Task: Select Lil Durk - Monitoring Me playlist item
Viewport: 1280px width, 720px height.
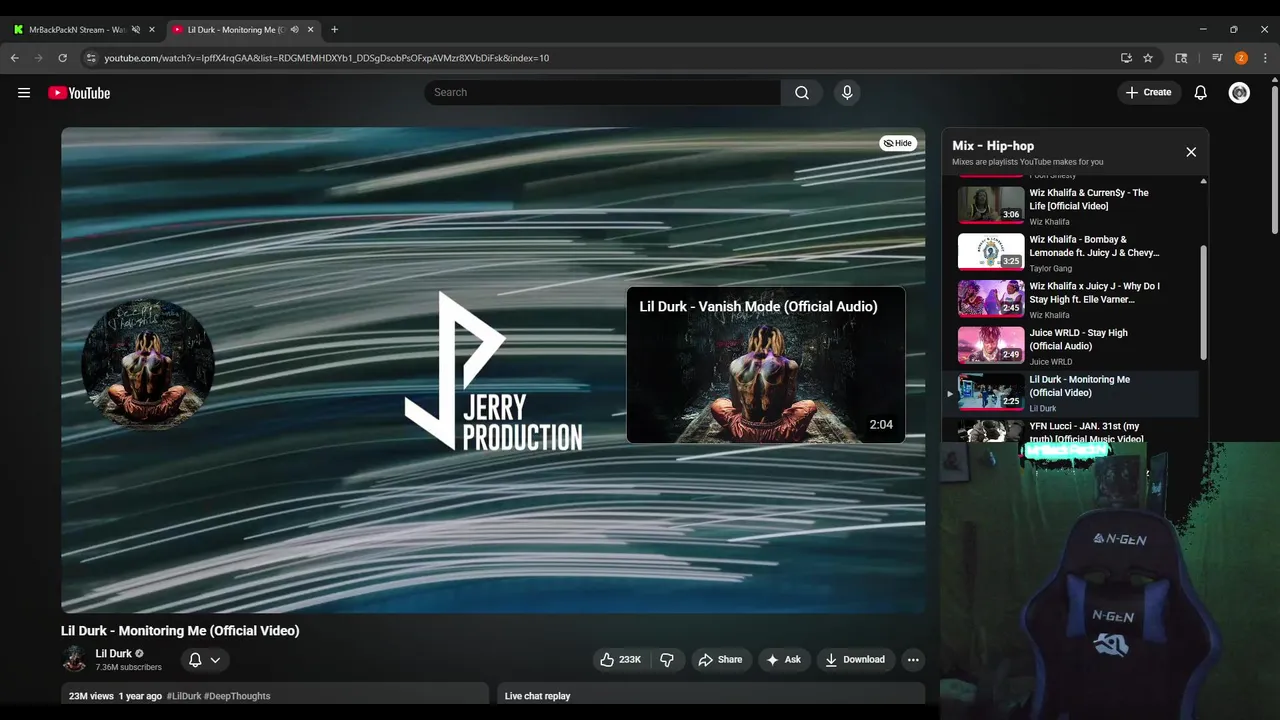Action: [x=1072, y=394]
